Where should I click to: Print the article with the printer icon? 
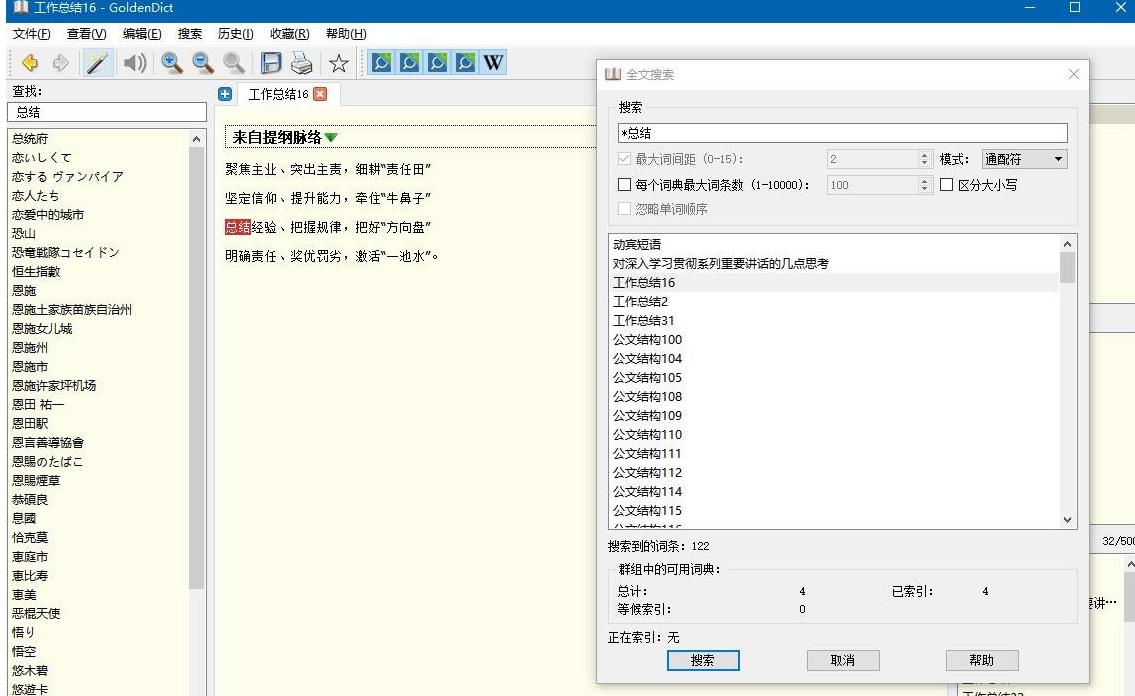[x=301, y=63]
